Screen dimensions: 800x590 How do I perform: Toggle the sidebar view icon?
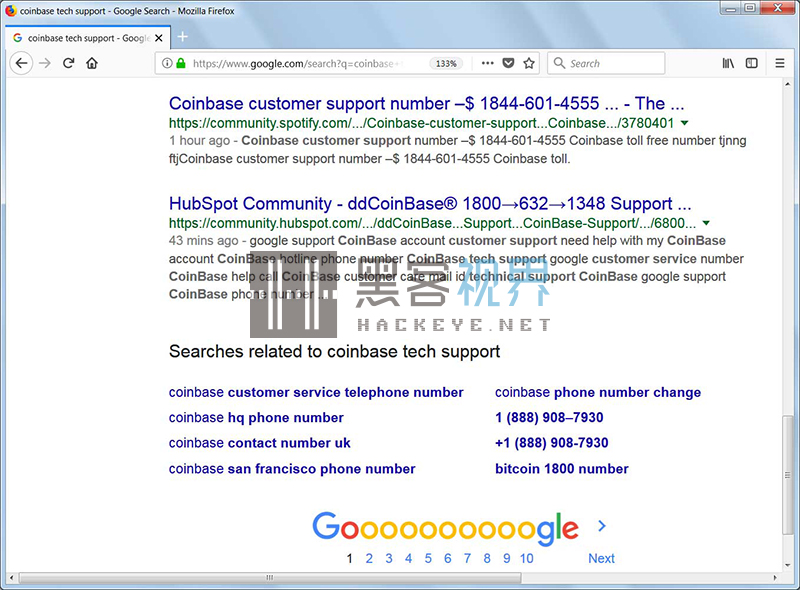pyautogui.click(x=752, y=63)
